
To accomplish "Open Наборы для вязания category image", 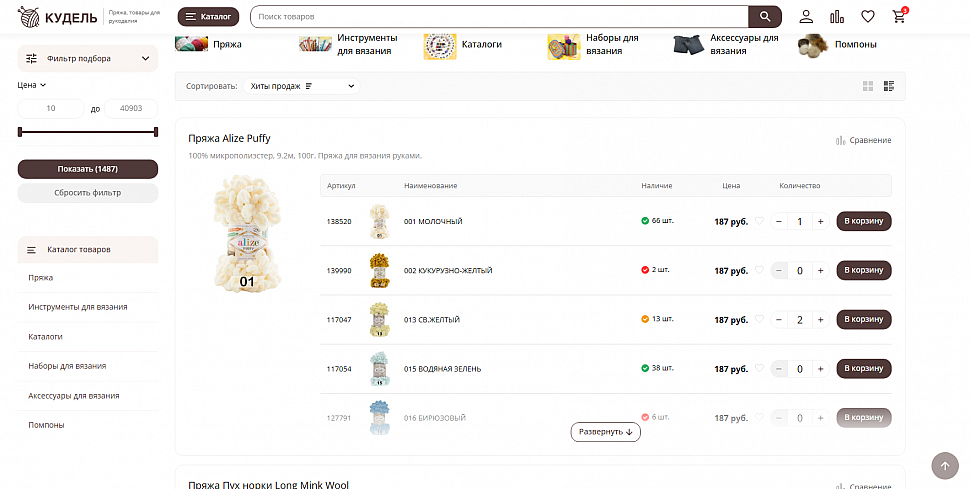I will click(564, 46).
